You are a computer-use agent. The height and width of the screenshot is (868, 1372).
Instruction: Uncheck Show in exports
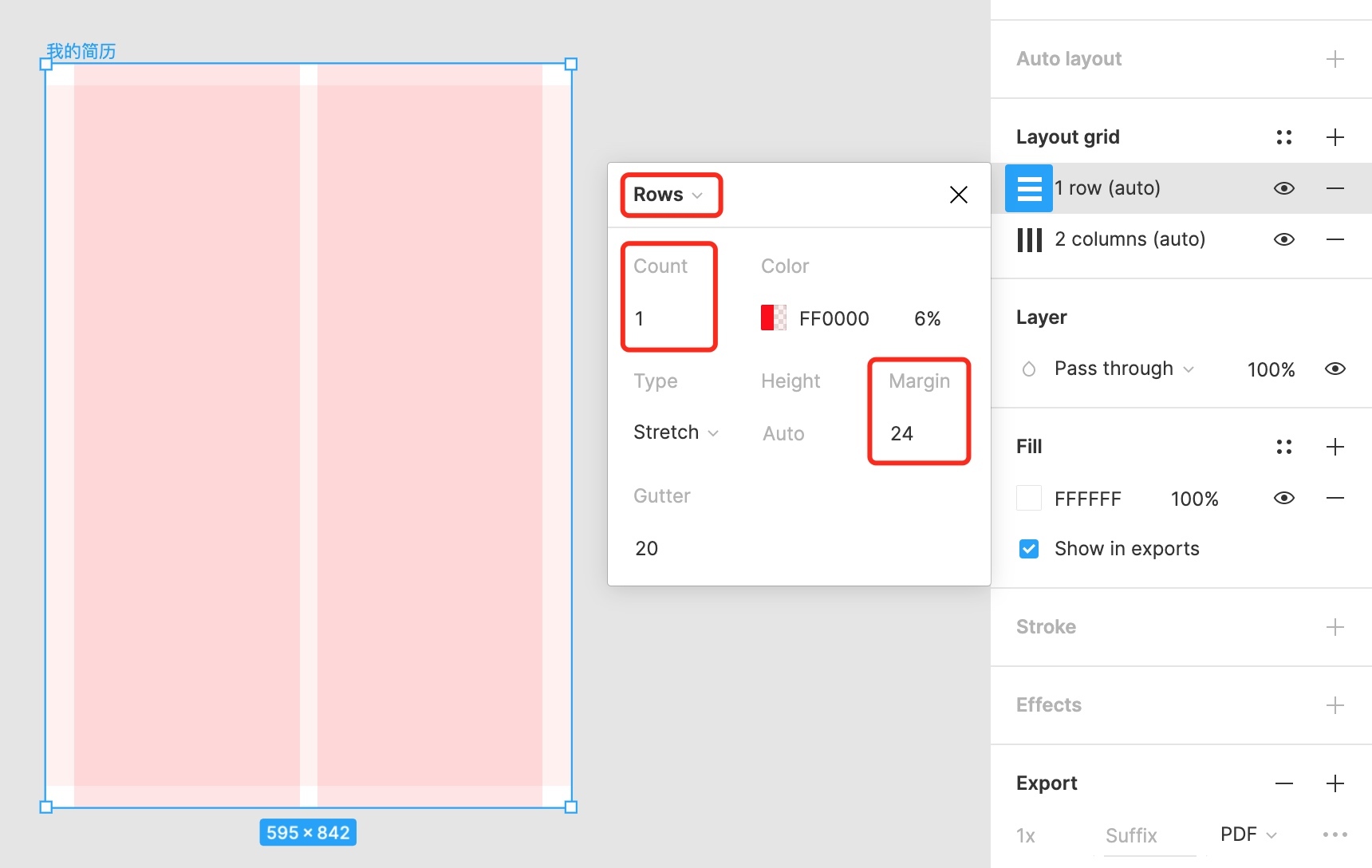tap(1029, 549)
